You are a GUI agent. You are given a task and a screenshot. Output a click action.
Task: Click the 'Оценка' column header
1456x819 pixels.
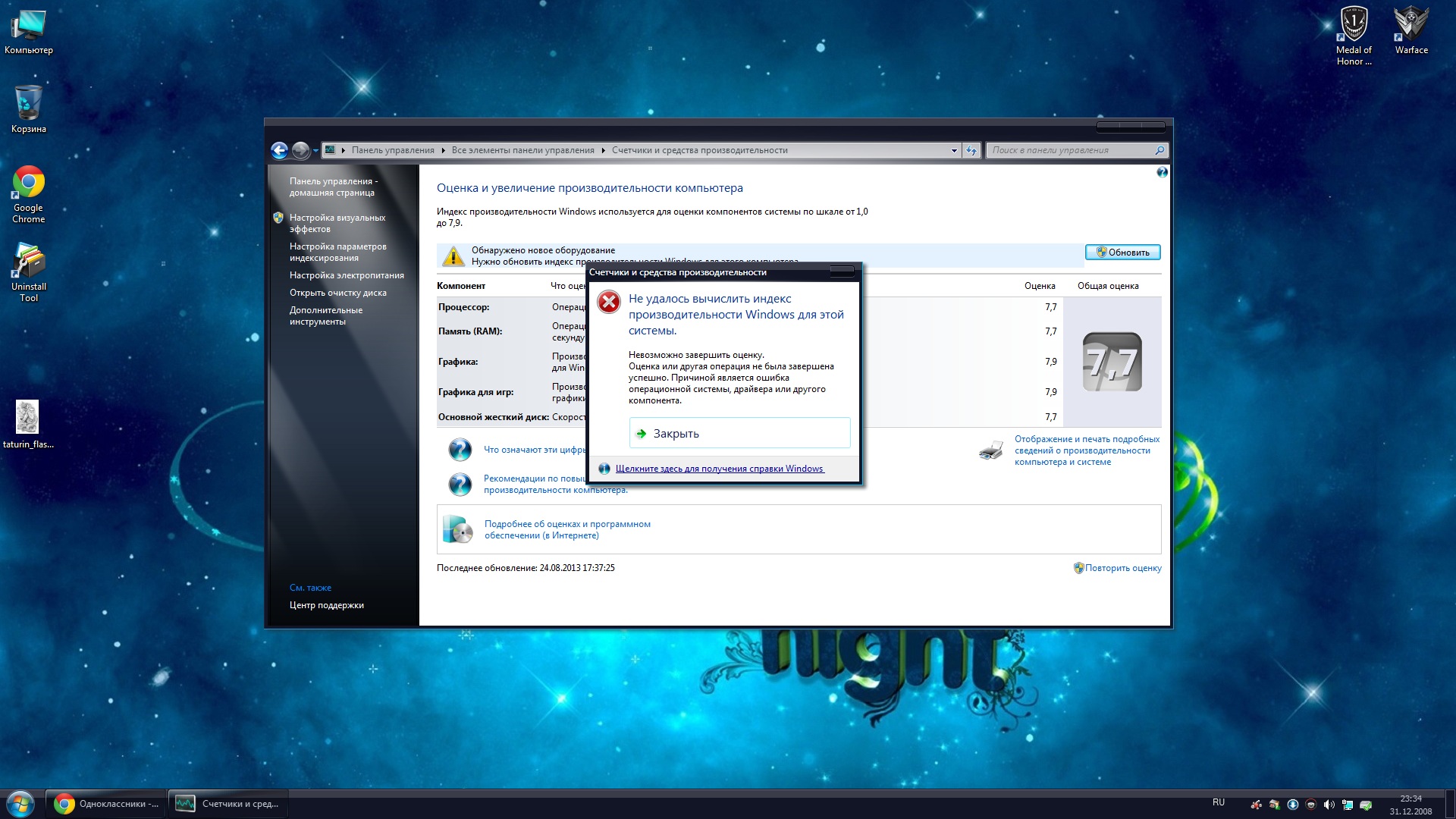coord(1040,286)
